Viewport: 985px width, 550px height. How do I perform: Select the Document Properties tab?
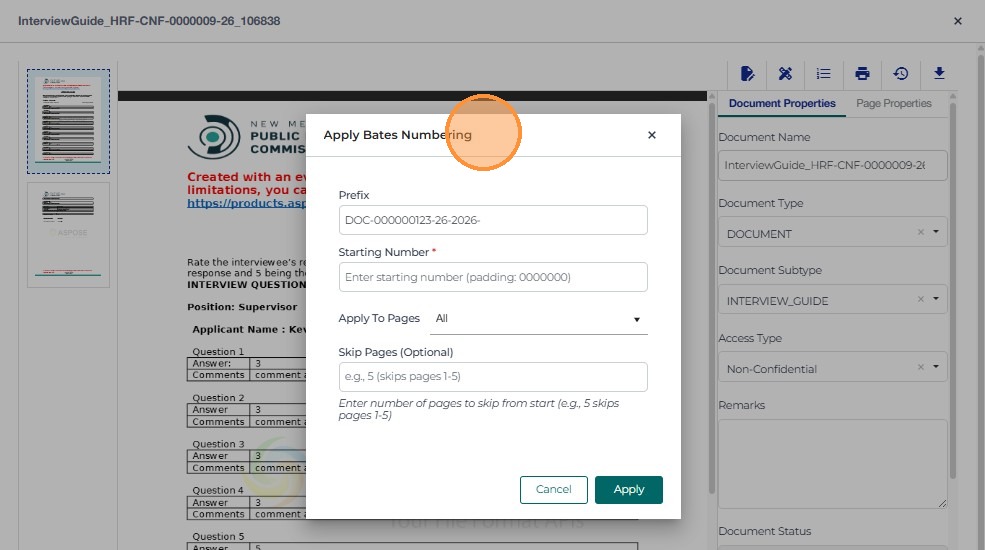coord(782,104)
